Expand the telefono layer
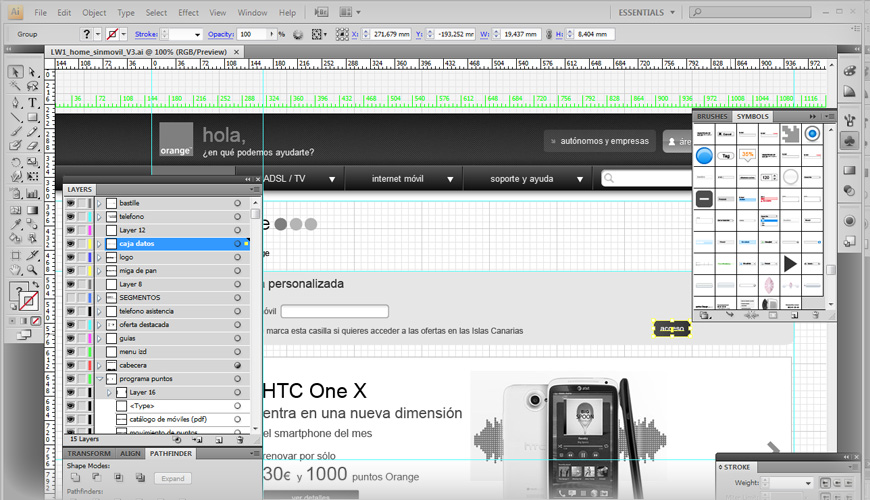 click(99, 217)
